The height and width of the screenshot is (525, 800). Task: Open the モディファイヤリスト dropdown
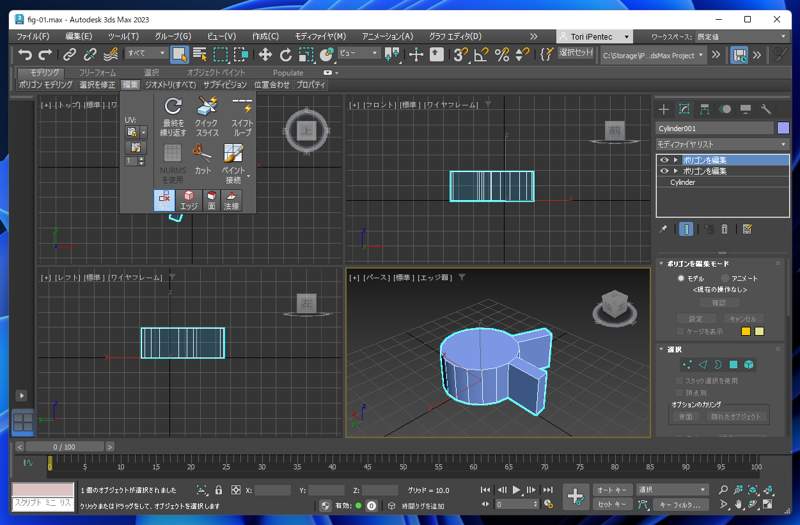(722, 144)
